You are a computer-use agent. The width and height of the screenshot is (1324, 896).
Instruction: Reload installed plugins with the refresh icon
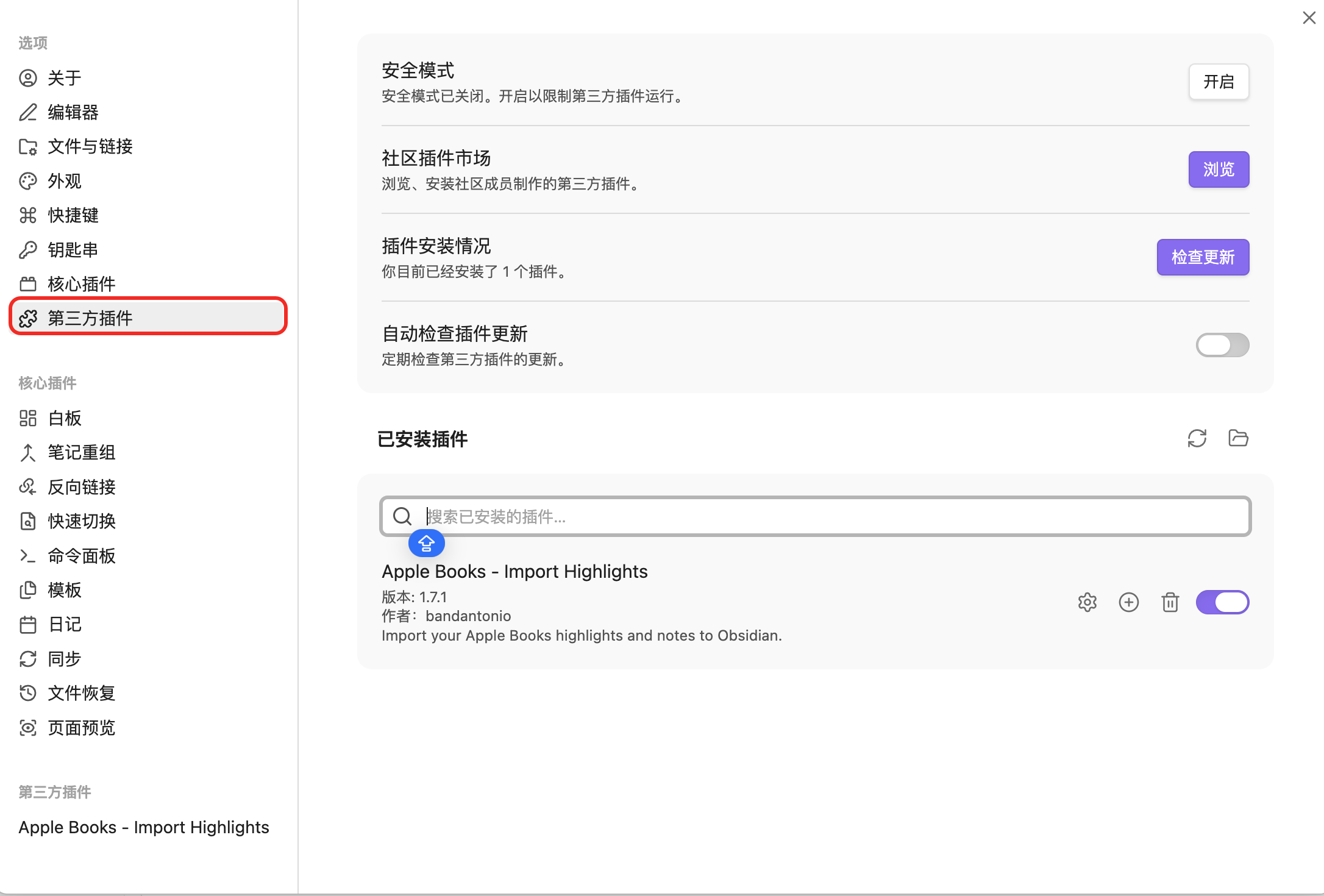(x=1197, y=438)
